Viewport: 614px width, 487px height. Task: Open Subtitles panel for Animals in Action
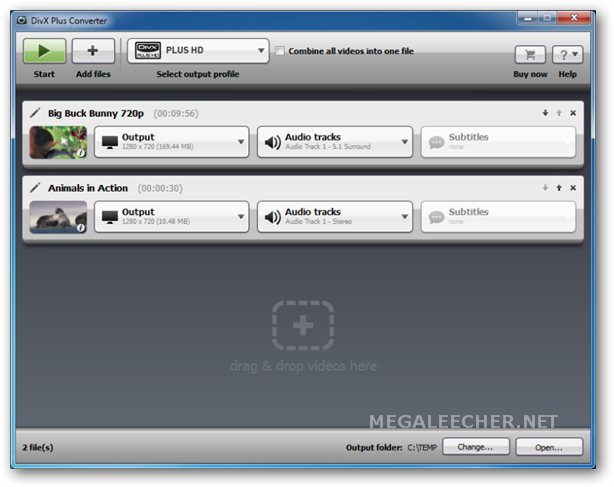[498, 217]
